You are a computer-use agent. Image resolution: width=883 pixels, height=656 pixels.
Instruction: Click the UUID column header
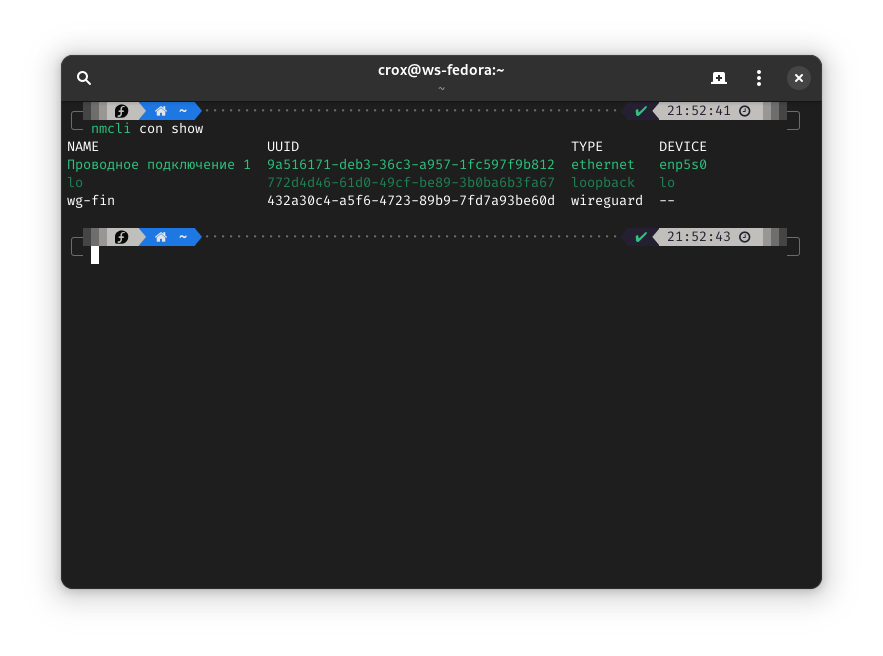(283, 147)
